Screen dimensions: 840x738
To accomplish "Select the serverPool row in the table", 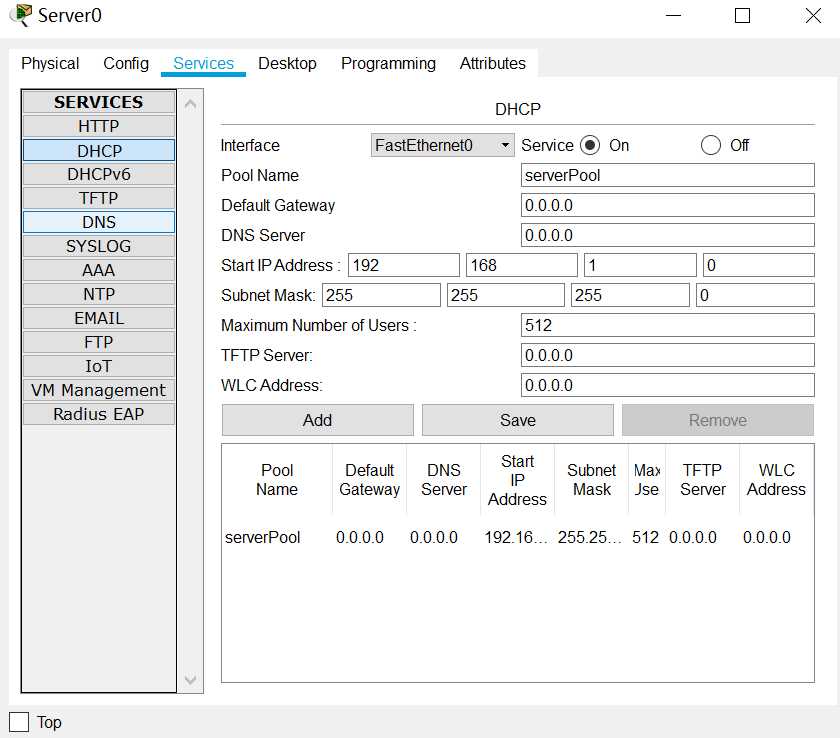I will tap(518, 537).
